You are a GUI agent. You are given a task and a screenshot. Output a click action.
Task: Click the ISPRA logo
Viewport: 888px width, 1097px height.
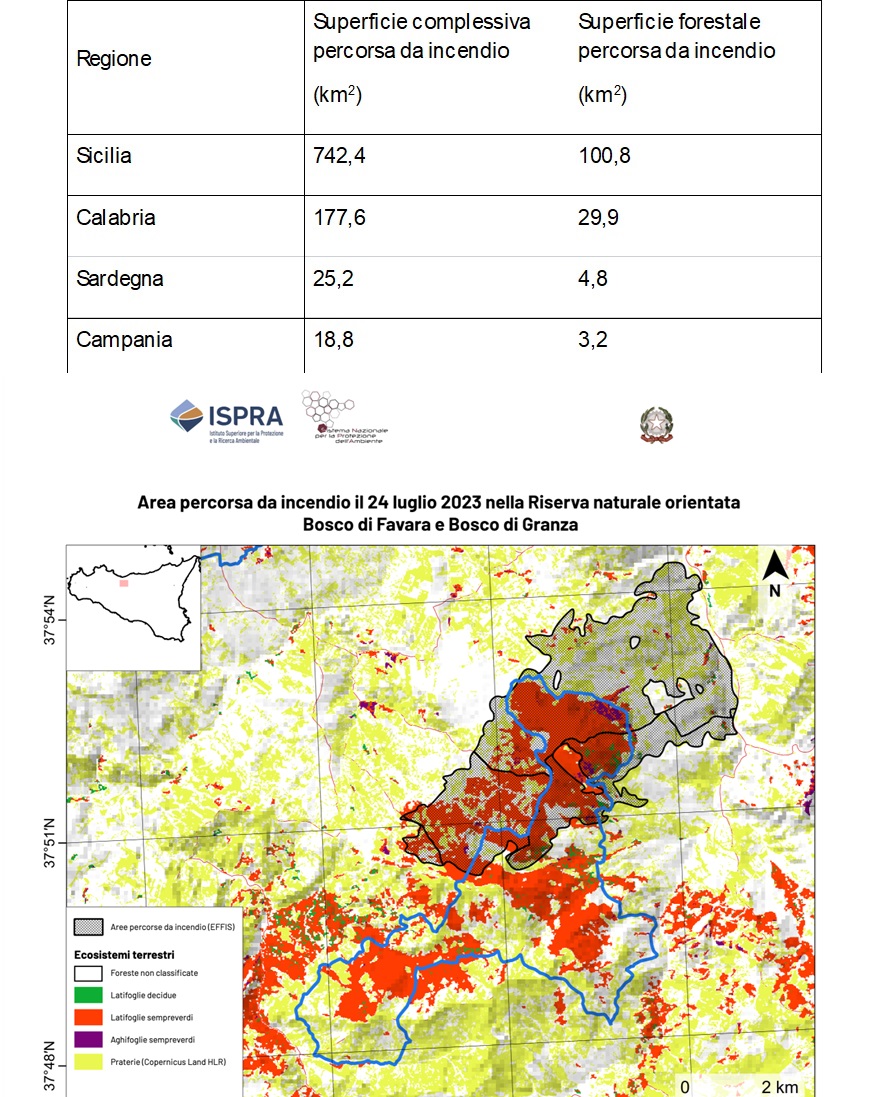(x=227, y=421)
